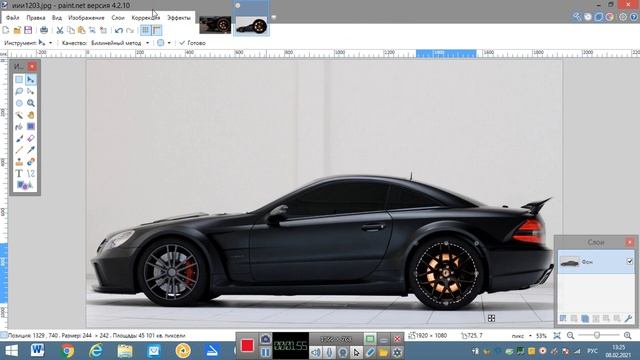Stop recording with the red square button
The width and height of the screenshot is (640, 360).
click(247, 346)
